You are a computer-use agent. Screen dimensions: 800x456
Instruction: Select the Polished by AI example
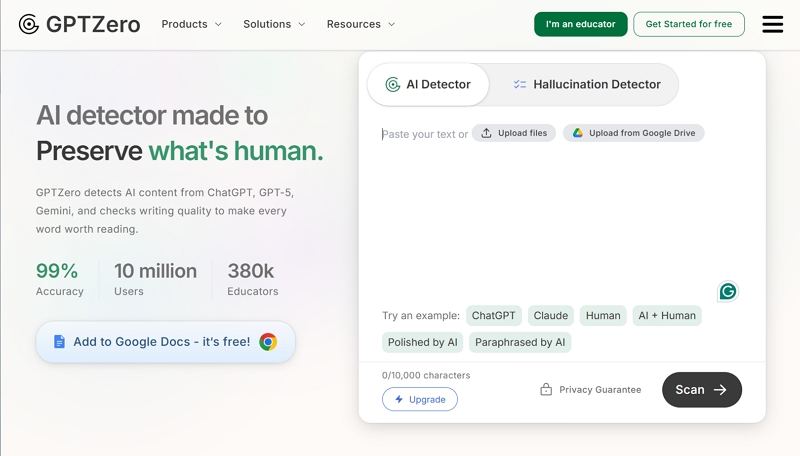[x=422, y=342]
